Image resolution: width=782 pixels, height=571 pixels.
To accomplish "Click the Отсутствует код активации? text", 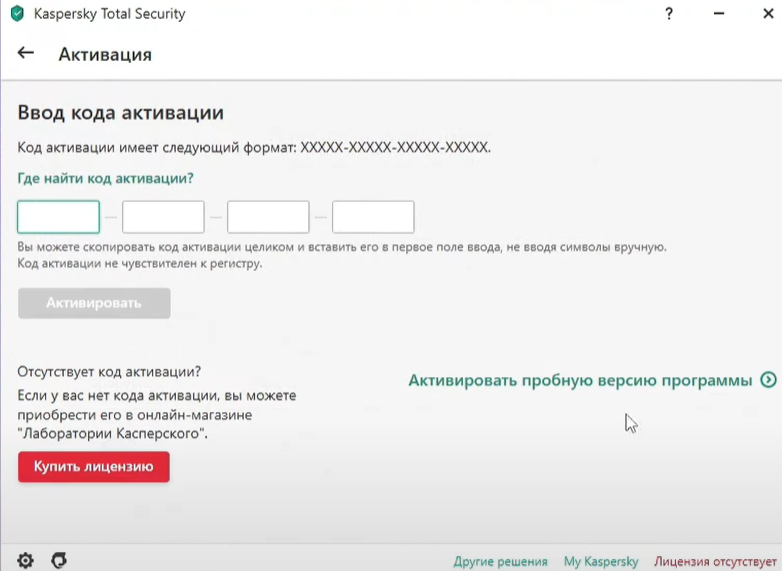I will [x=109, y=372].
